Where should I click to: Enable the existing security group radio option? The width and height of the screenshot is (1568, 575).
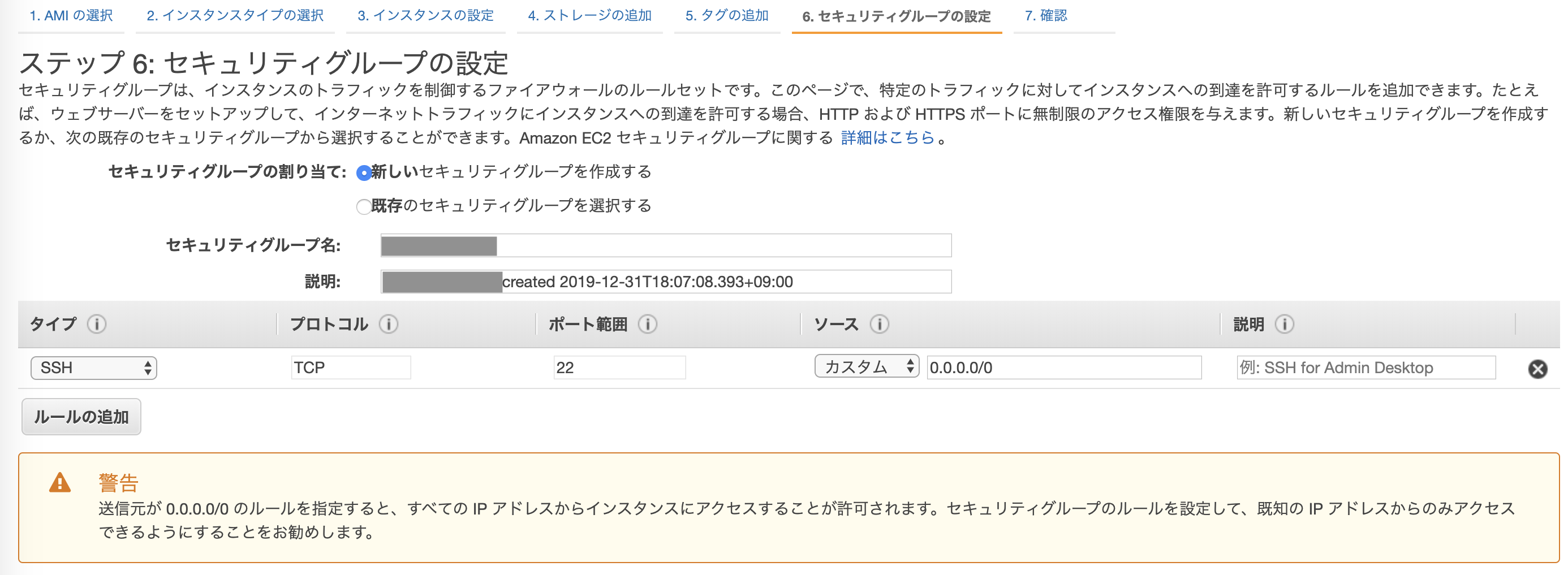[x=363, y=207]
